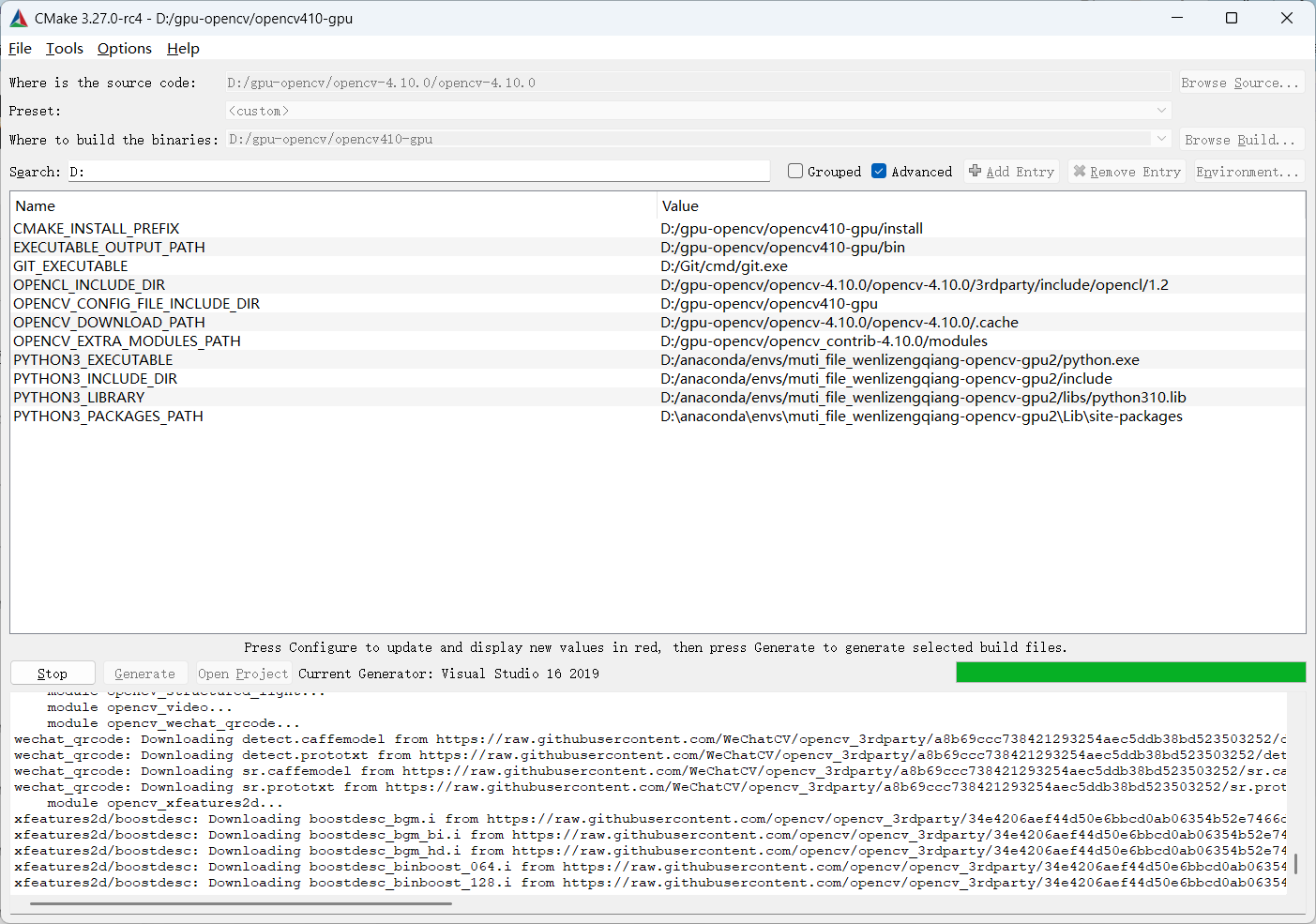Click Open Project to launch Visual Studio
Image resolution: width=1316 pixels, height=924 pixels.
pyautogui.click(x=242, y=673)
